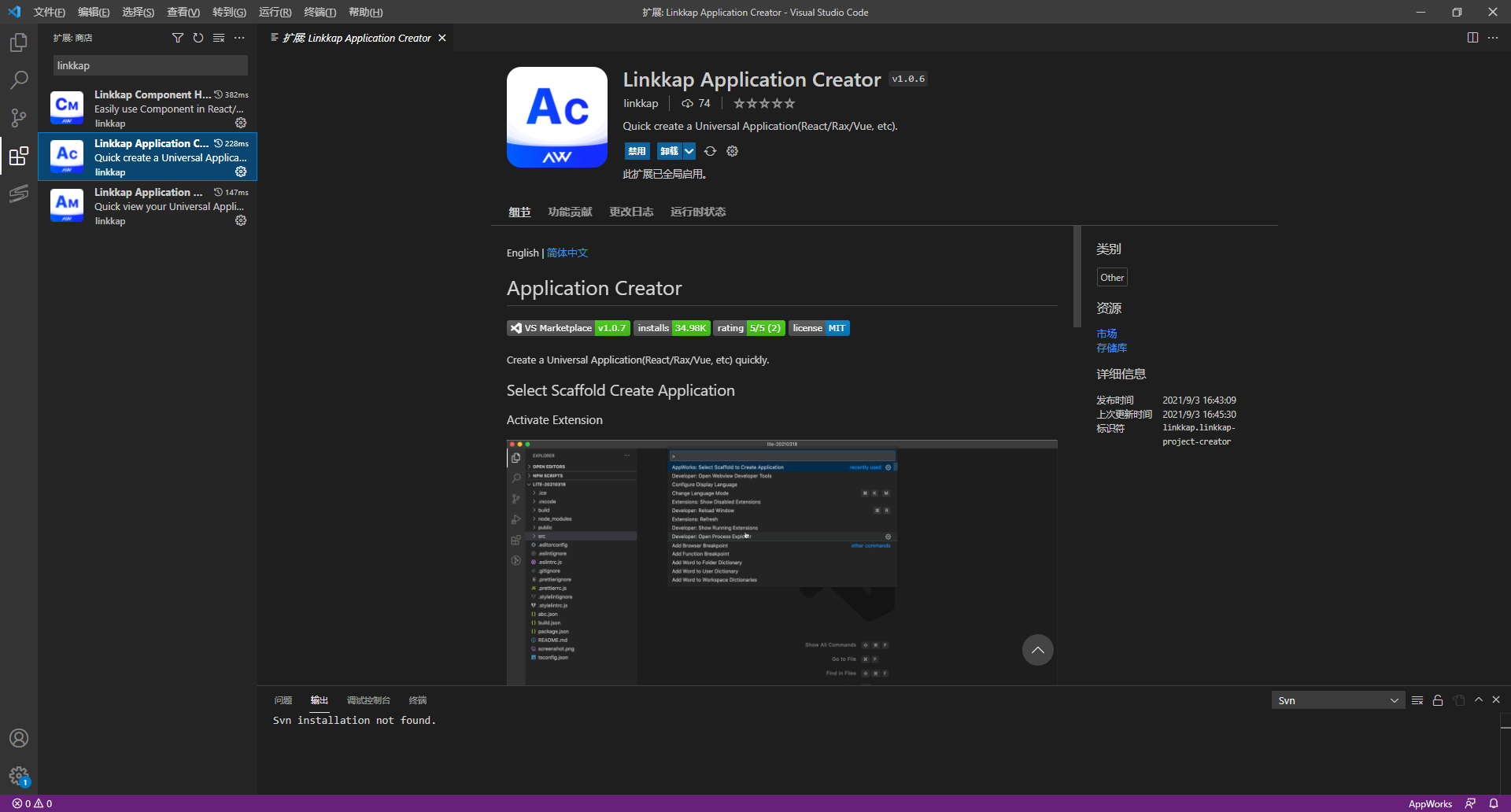Viewport: 1511px width, 812px height.
Task: Toggle output scroll lock
Action: pos(1438,700)
